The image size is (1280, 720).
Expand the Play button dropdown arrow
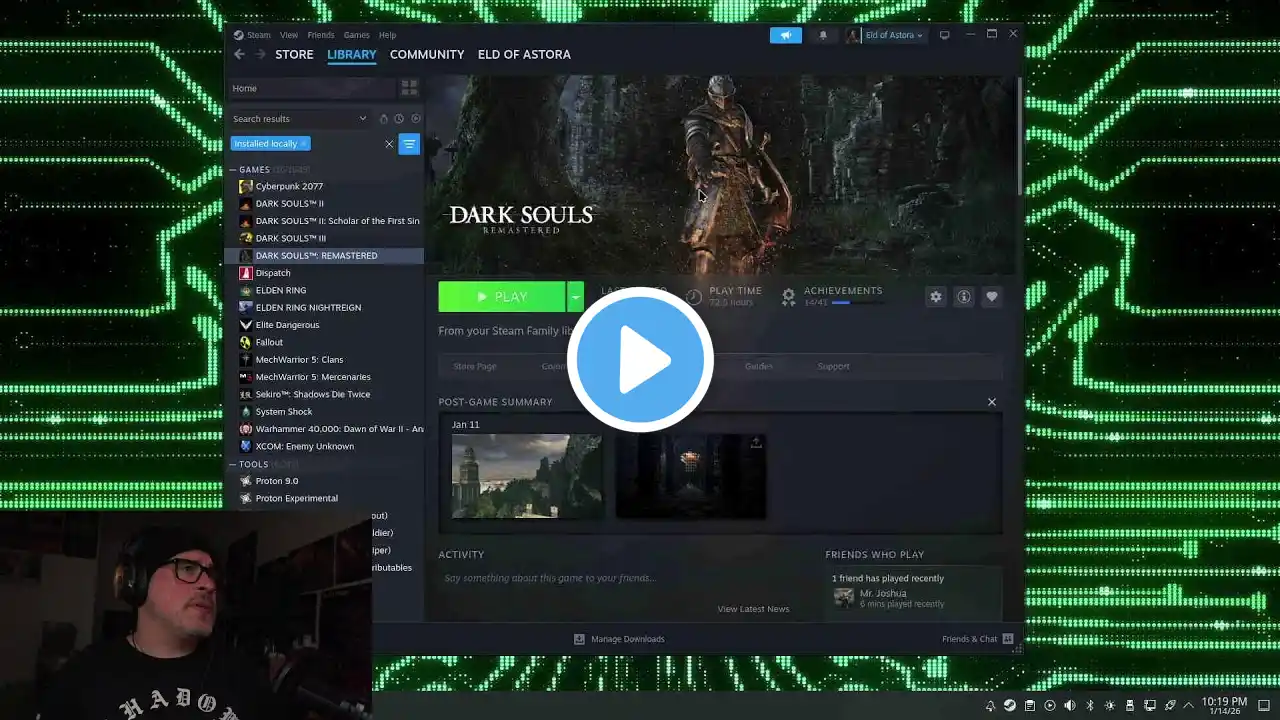(575, 297)
